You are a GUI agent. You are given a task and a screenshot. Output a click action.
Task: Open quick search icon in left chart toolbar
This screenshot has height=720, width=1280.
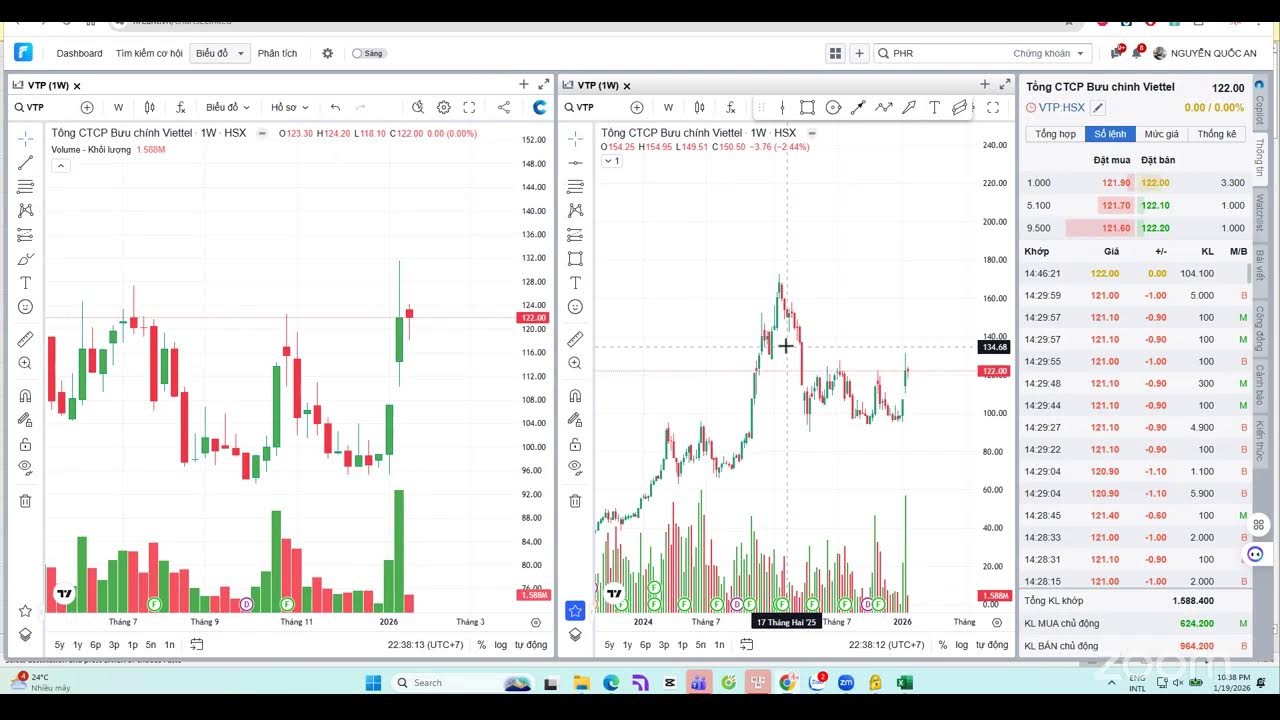pos(418,107)
